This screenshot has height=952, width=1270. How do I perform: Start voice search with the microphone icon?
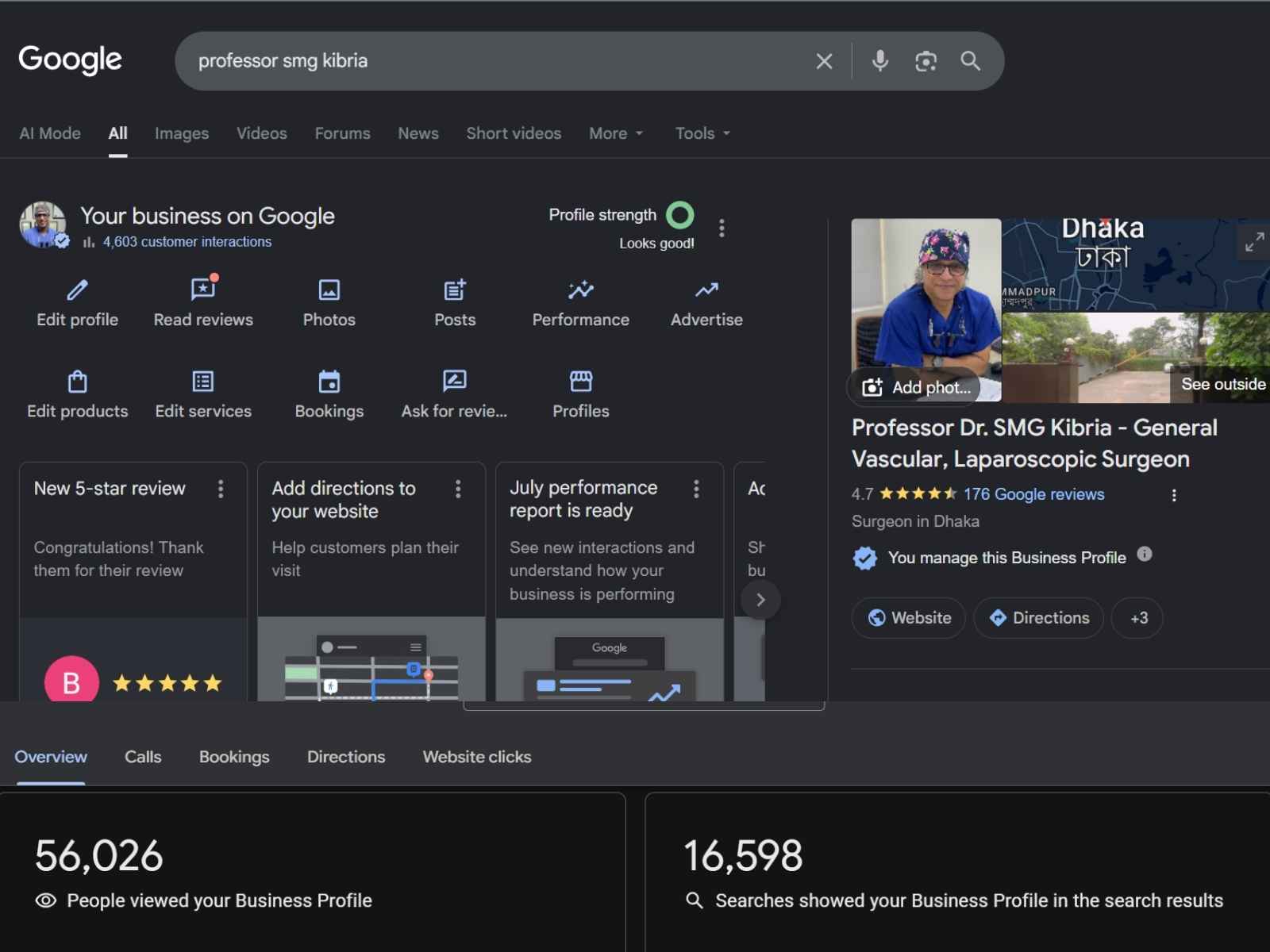tap(879, 61)
